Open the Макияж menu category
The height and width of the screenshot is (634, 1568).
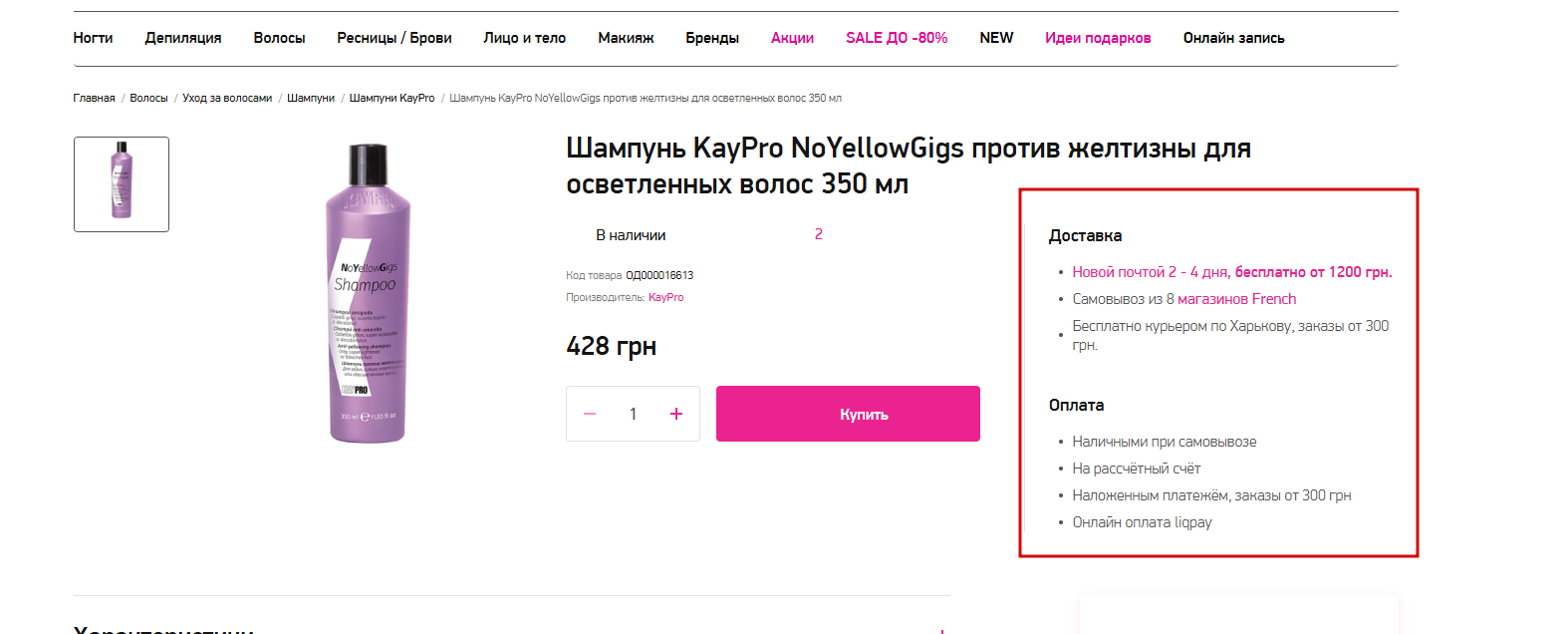tap(626, 38)
